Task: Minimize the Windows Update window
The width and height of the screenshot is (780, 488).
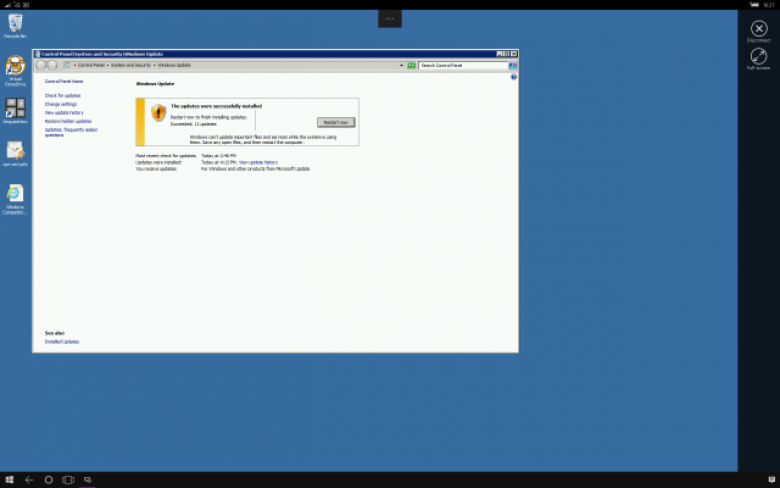Action: tap(499, 54)
